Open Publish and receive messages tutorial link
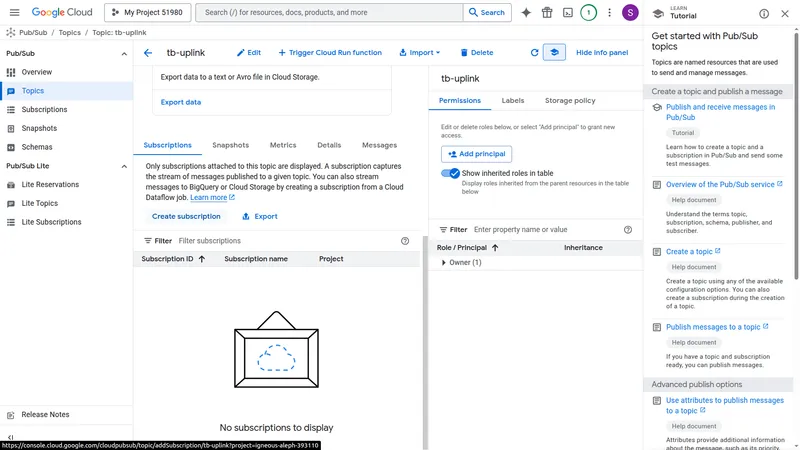Screen dimensions: 800x450 (720, 112)
